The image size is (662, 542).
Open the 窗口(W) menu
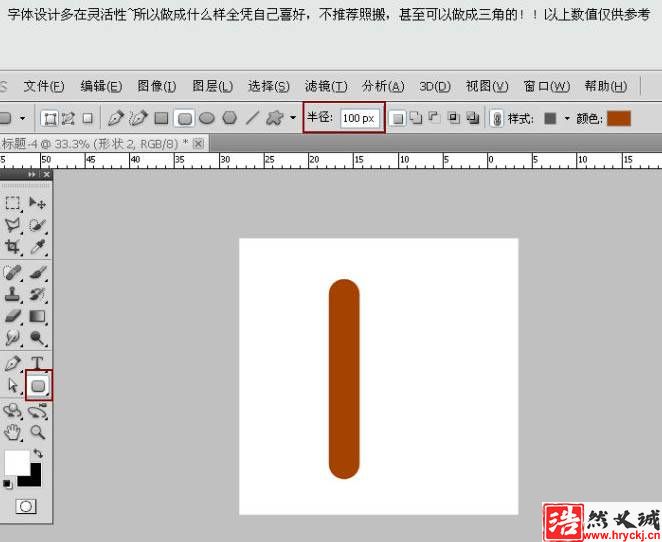coord(547,87)
